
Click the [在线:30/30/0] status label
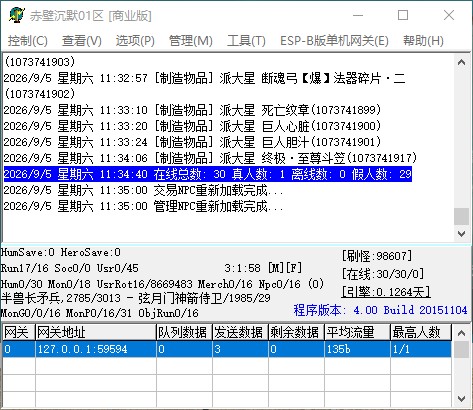[x=383, y=274]
